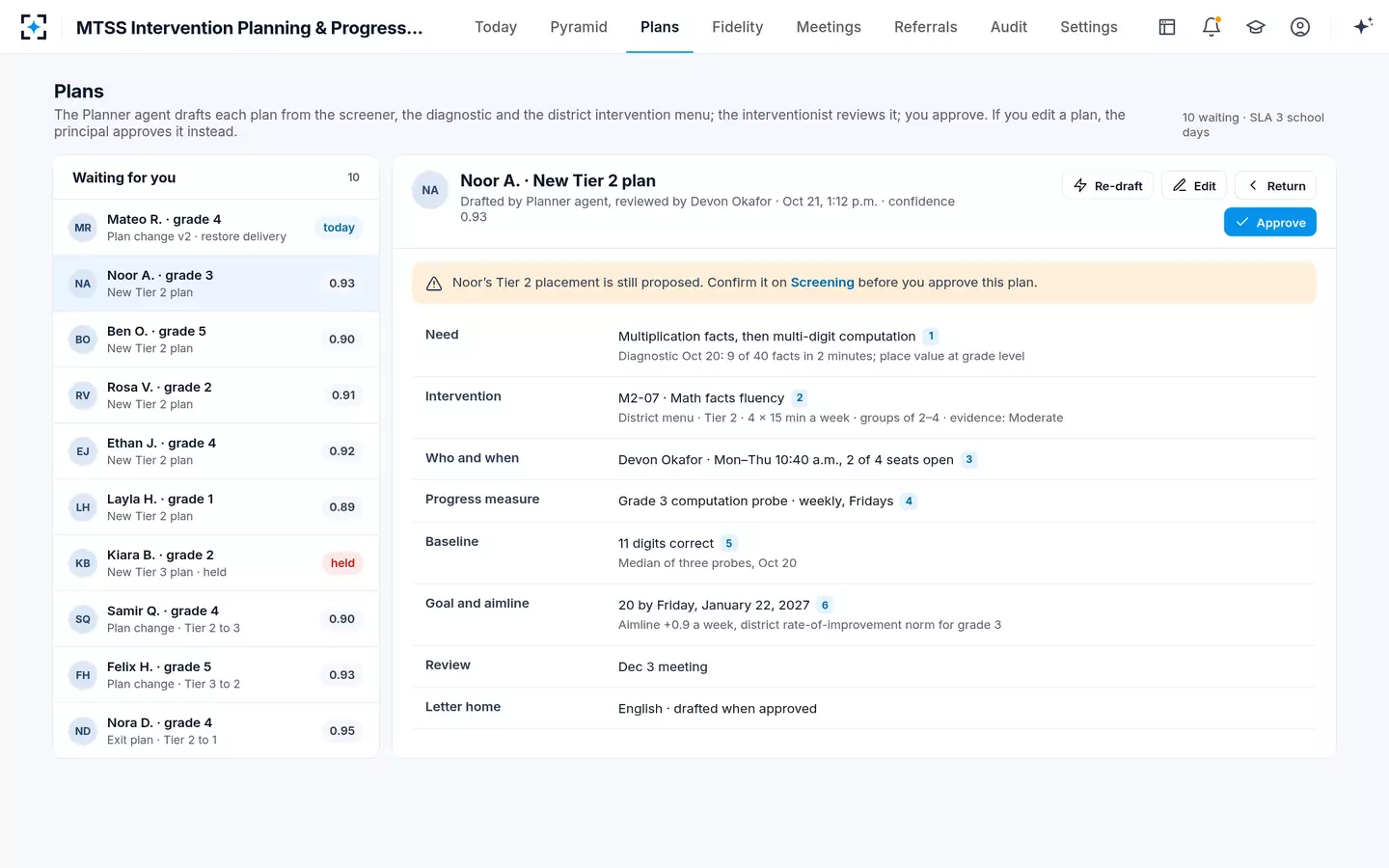
Task: Select Felix H. Tier 3 to 2 row
Action: pyautogui.click(x=216, y=675)
